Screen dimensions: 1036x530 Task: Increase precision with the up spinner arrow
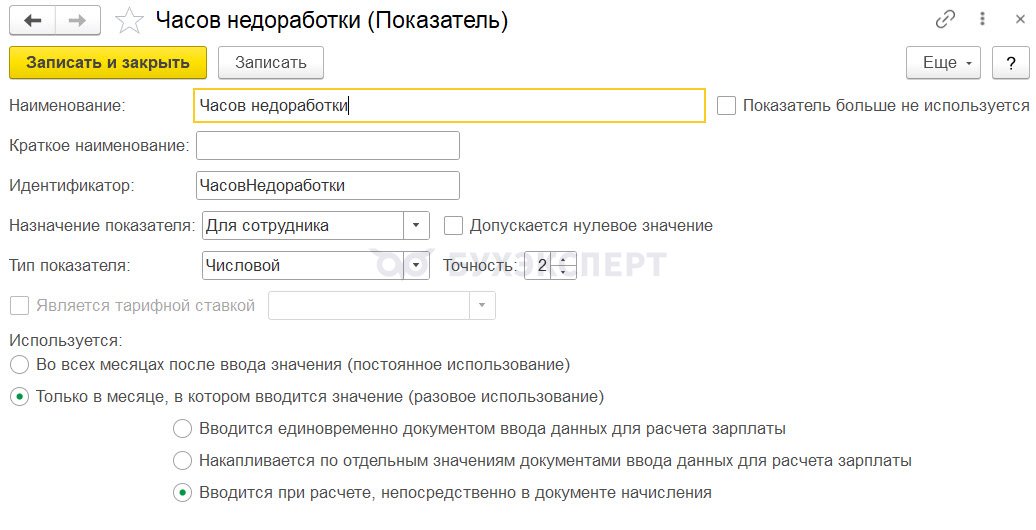tap(563, 259)
